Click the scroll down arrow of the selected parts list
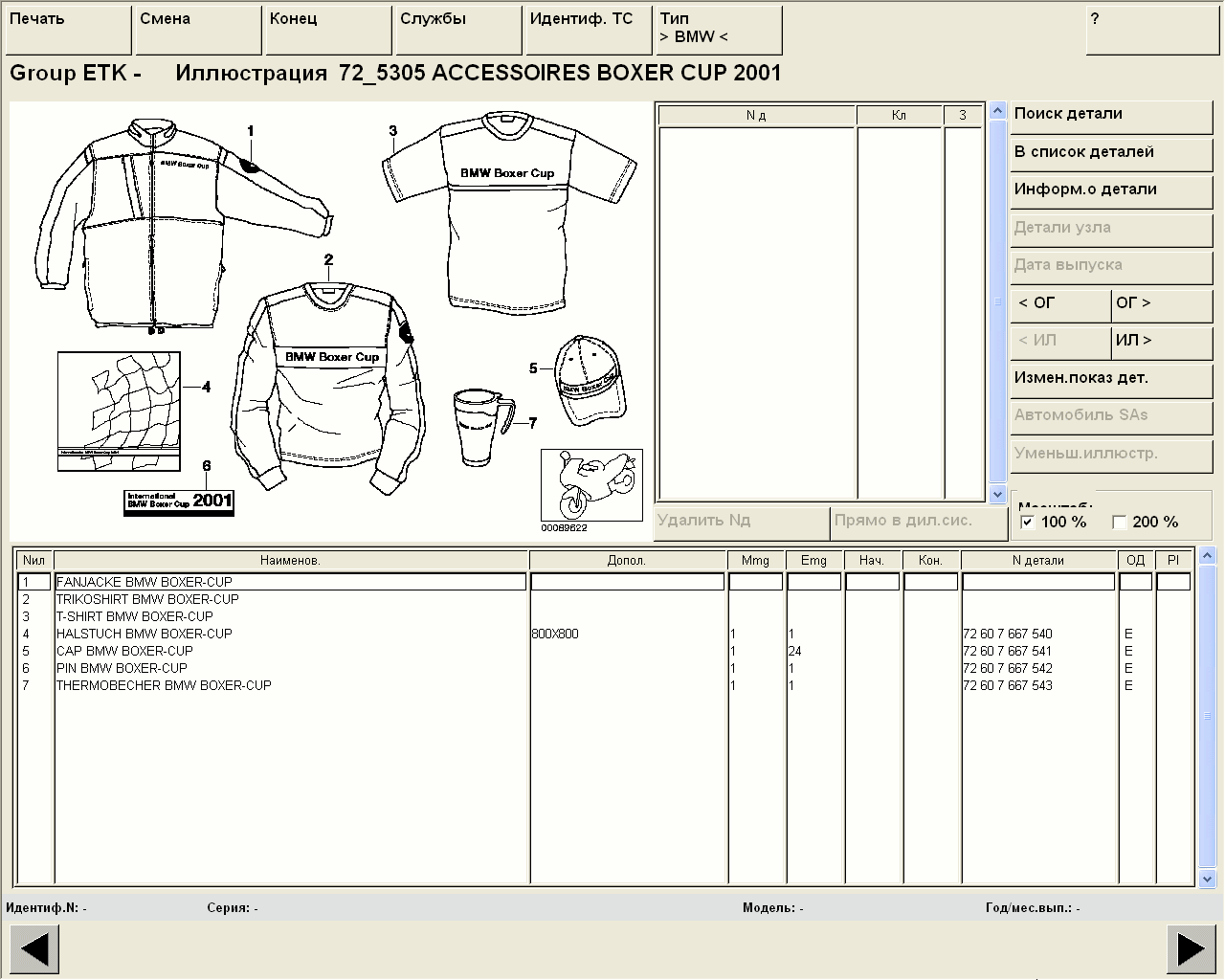Image resolution: width=1225 pixels, height=980 pixels. (997, 495)
